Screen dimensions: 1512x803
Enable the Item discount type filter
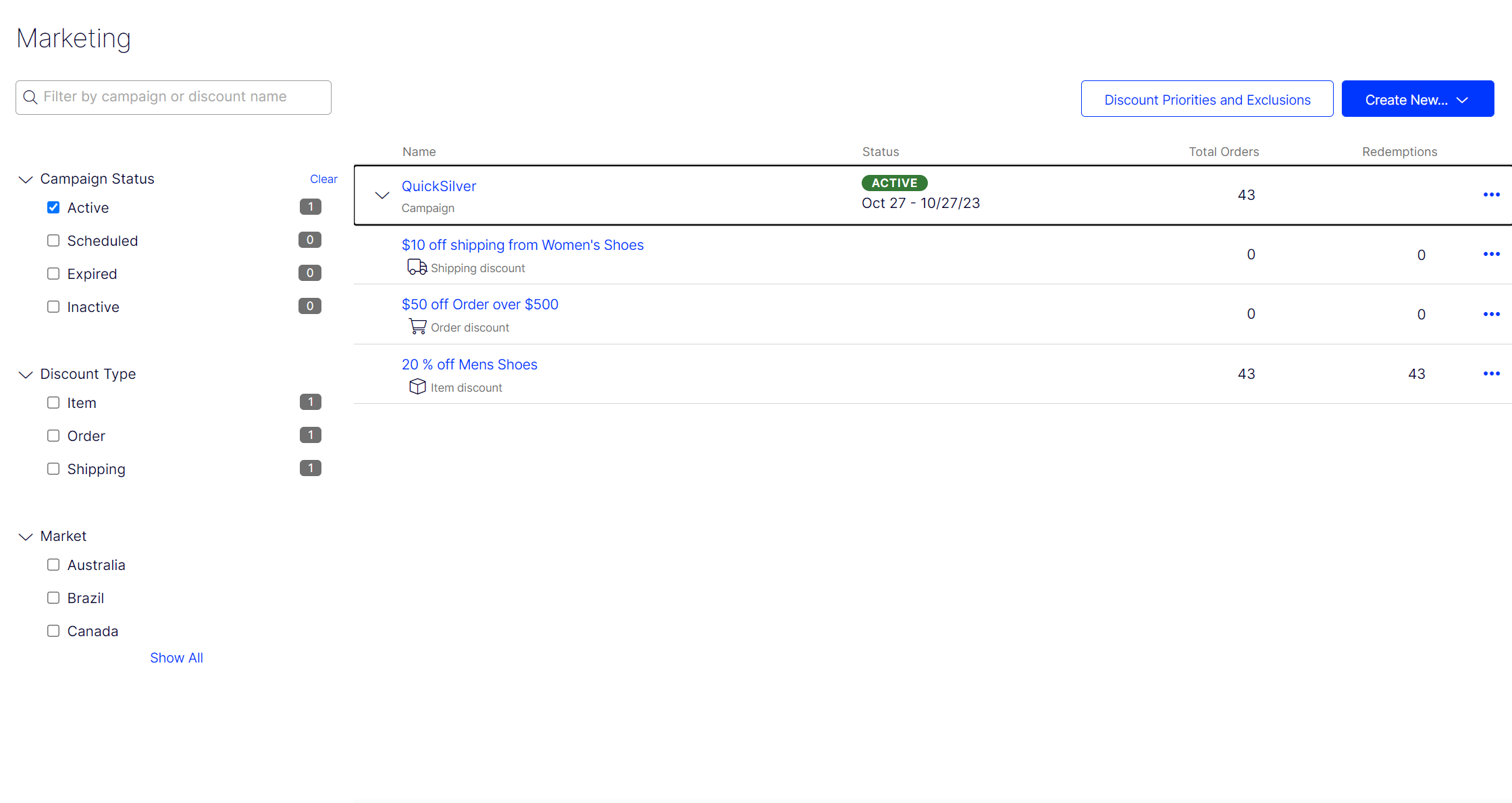coord(53,403)
